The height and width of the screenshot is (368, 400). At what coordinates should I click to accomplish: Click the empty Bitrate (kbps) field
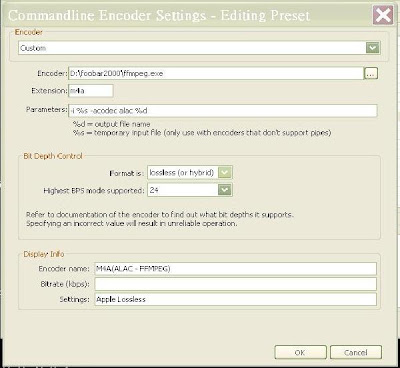pos(235,284)
